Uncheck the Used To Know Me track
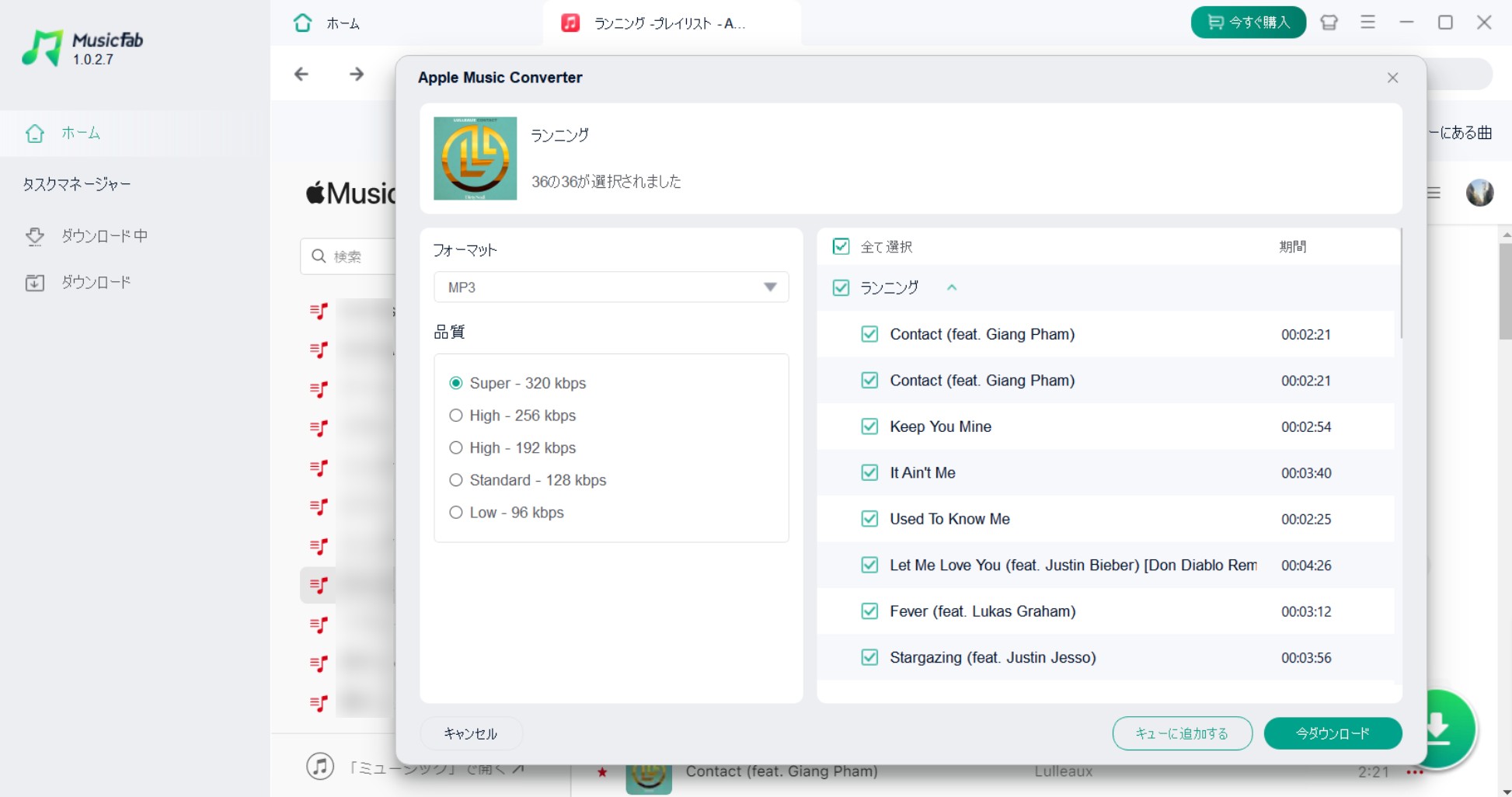 pyautogui.click(x=869, y=519)
